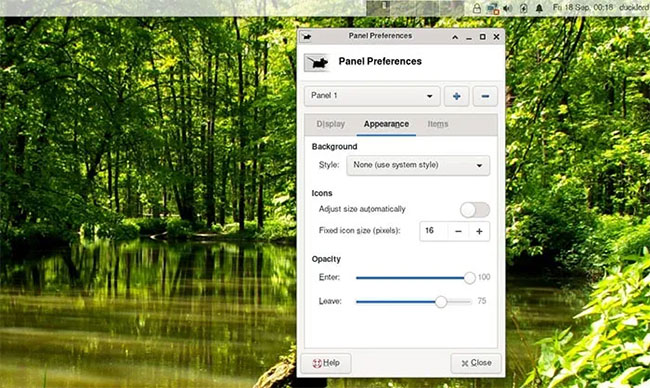The height and width of the screenshot is (388, 650).
Task: Add a new panel with plus button
Action: point(456,96)
